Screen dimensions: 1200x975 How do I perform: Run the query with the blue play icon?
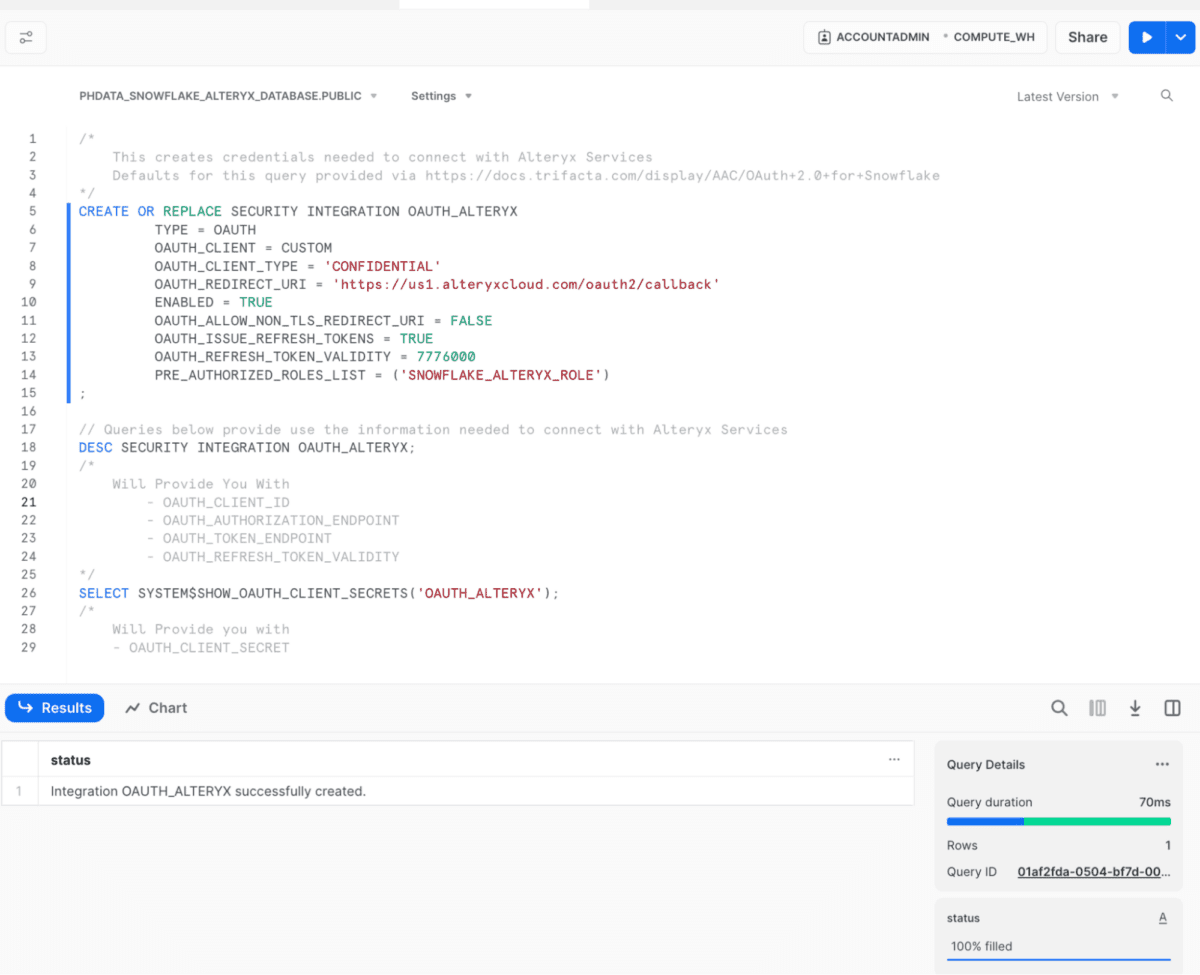1146,37
